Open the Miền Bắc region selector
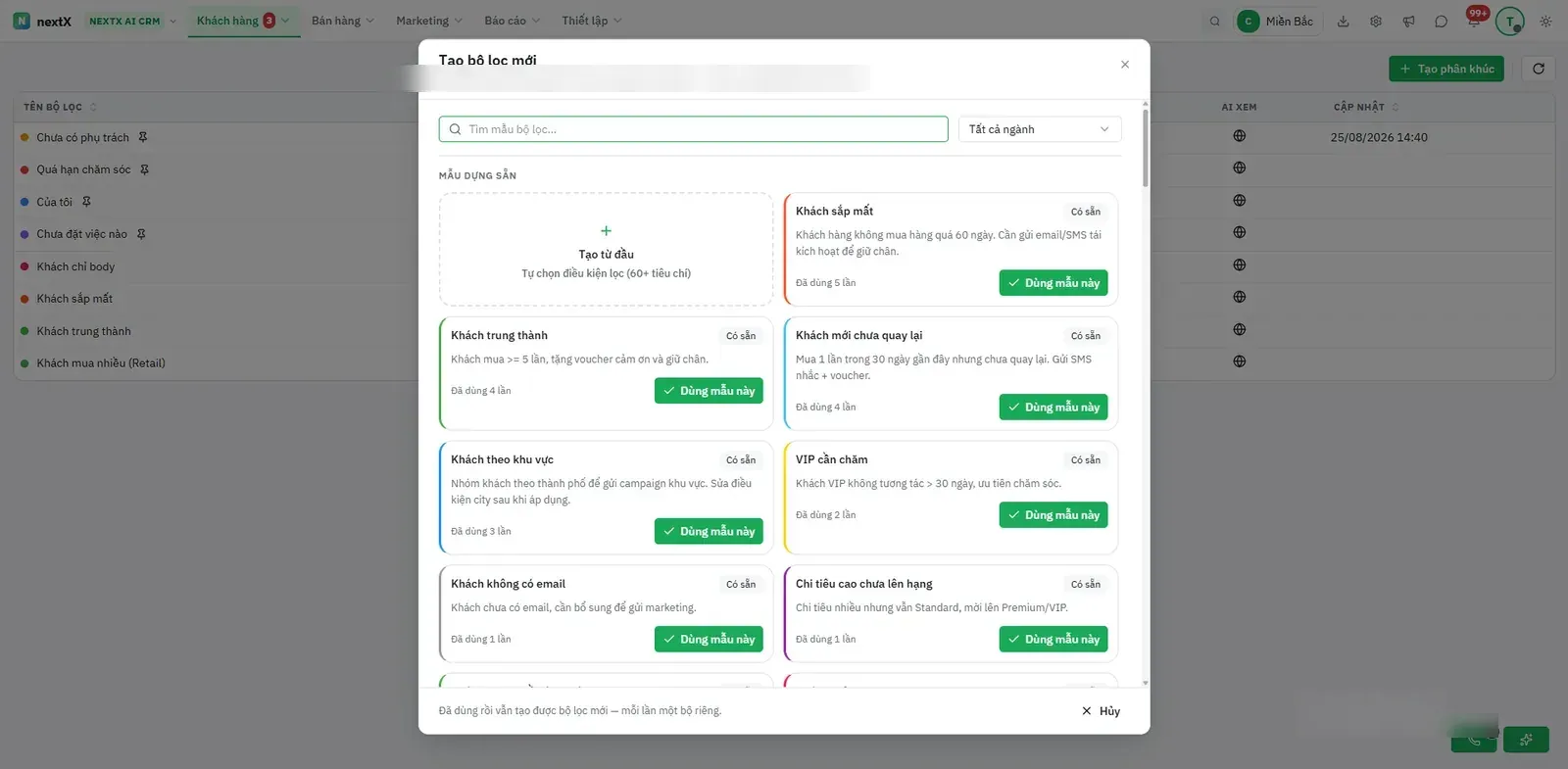Image resolution: width=1568 pixels, height=769 pixels. pos(1279,21)
